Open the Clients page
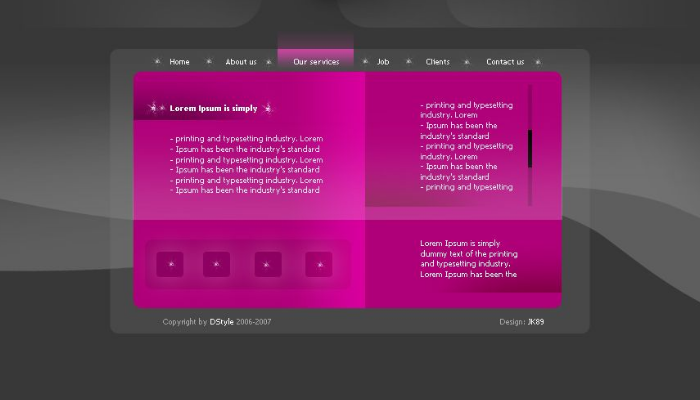 [438, 62]
